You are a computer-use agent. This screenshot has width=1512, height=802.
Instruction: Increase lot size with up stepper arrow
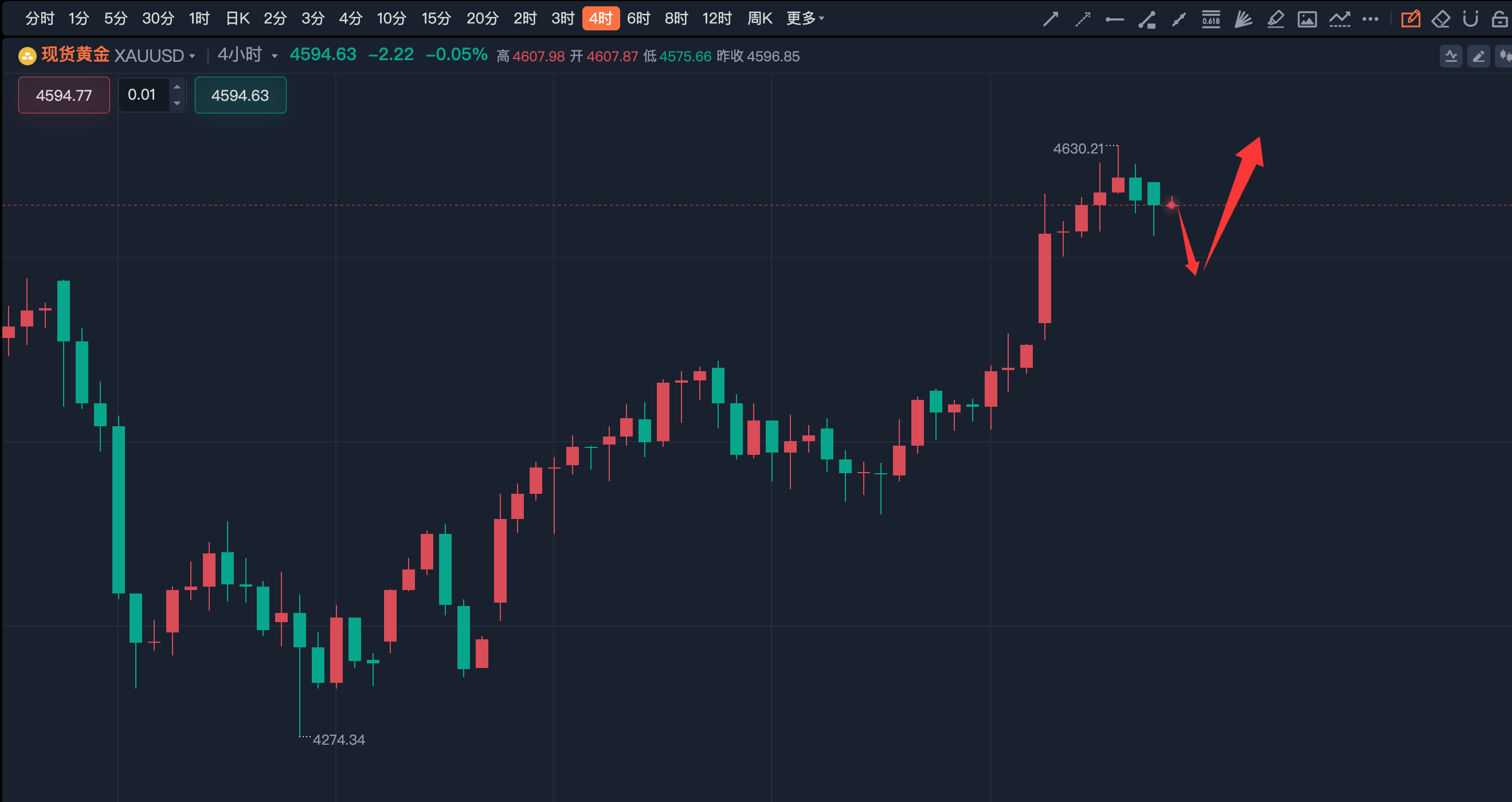pos(177,87)
